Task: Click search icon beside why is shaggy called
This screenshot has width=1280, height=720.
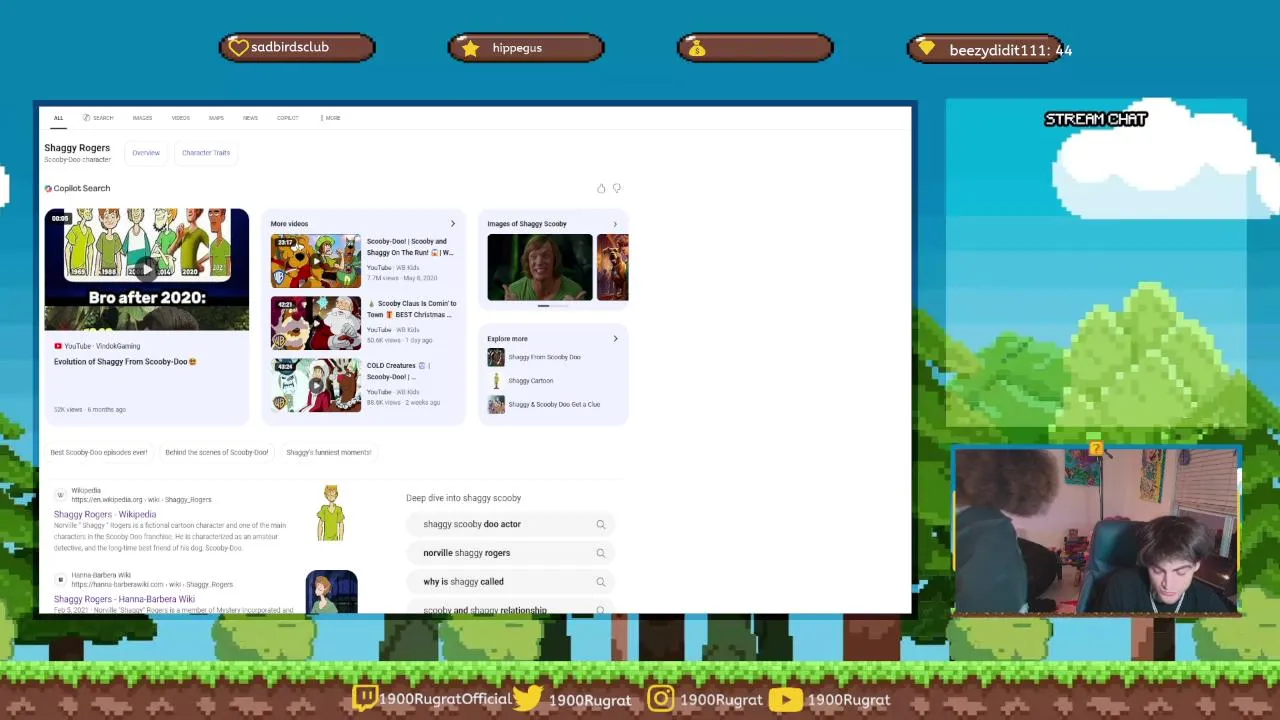Action: [x=600, y=582]
